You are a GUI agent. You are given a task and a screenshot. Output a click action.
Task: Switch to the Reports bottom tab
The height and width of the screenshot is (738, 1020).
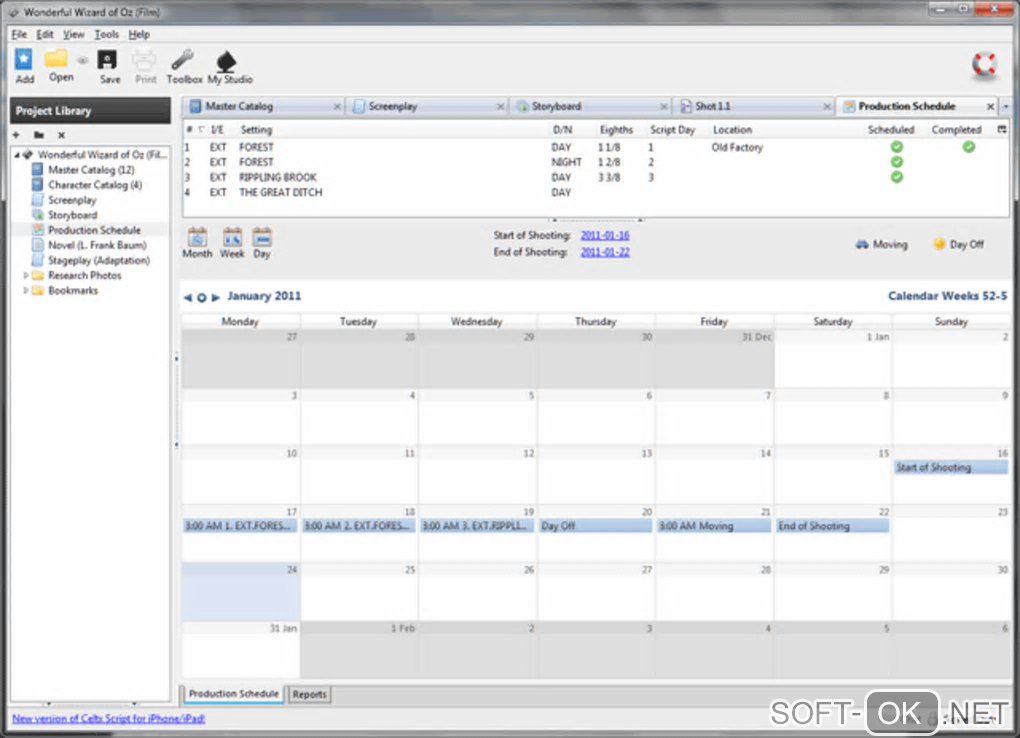coord(309,694)
